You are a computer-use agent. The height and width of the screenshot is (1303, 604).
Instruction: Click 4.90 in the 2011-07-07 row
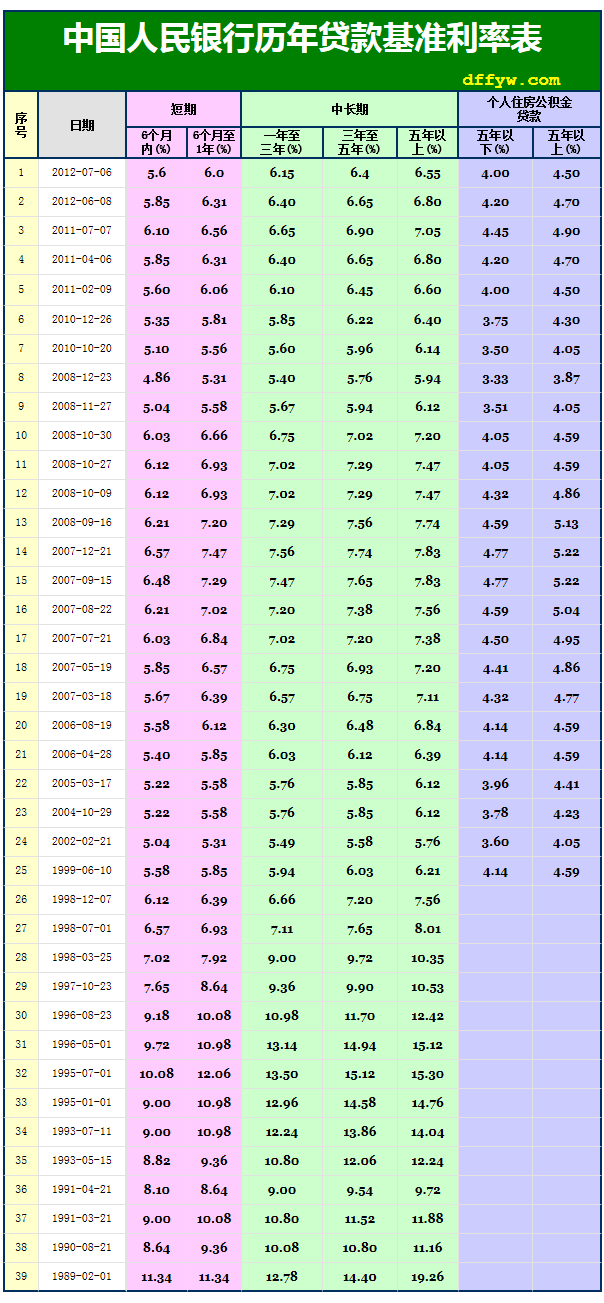coord(566,231)
